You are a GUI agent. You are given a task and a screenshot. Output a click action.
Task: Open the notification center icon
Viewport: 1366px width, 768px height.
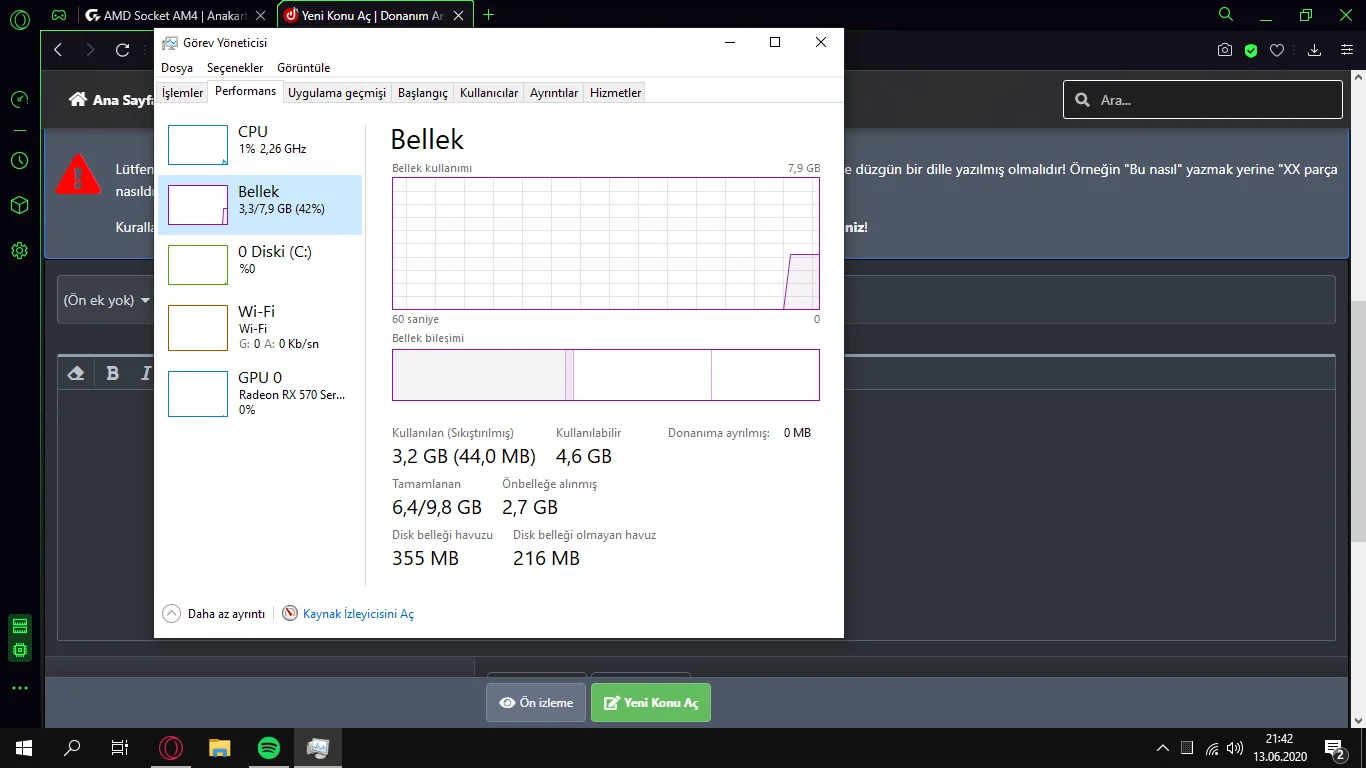coord(1335,748)
